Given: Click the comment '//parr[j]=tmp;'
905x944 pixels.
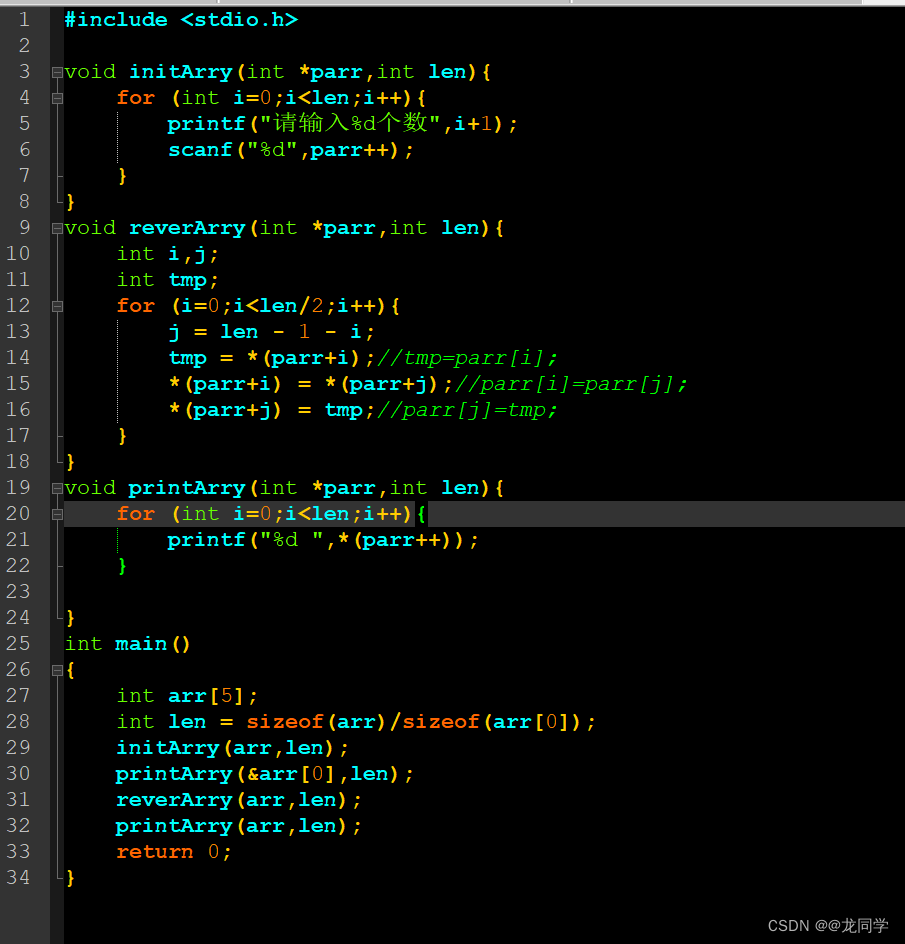Looking at the screenshot, I should pos(467,410).
